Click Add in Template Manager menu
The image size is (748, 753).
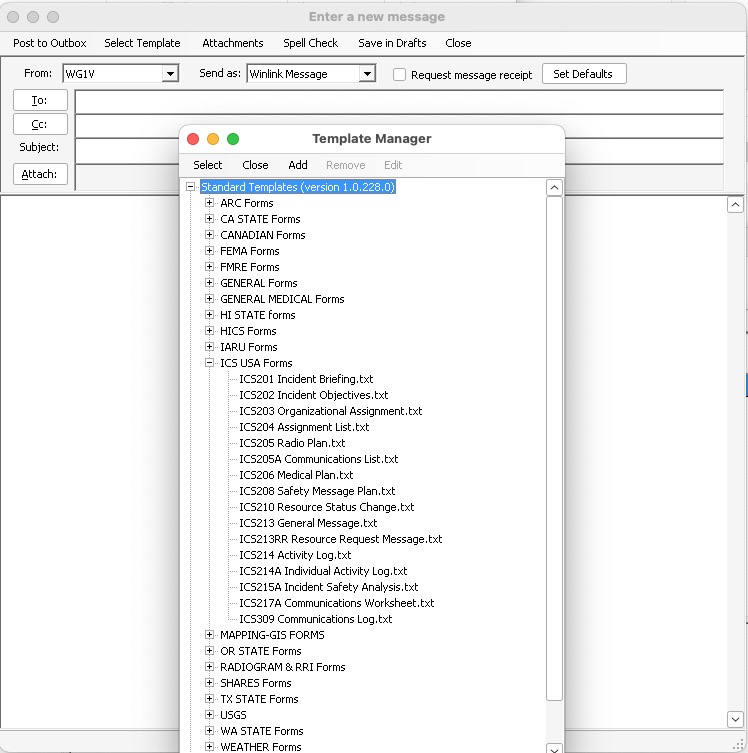[298, 165]
